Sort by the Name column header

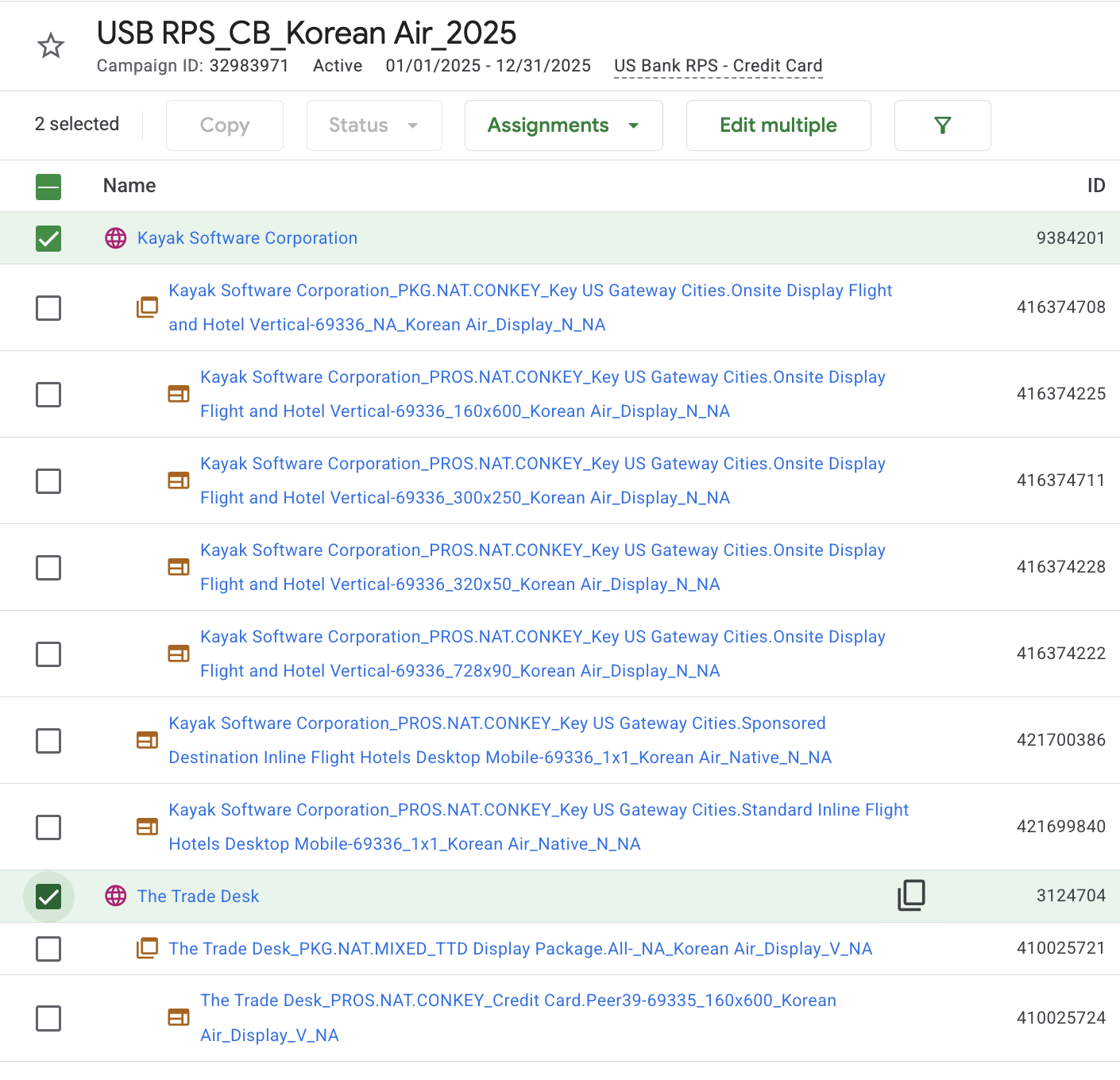[x=129, y=186]
